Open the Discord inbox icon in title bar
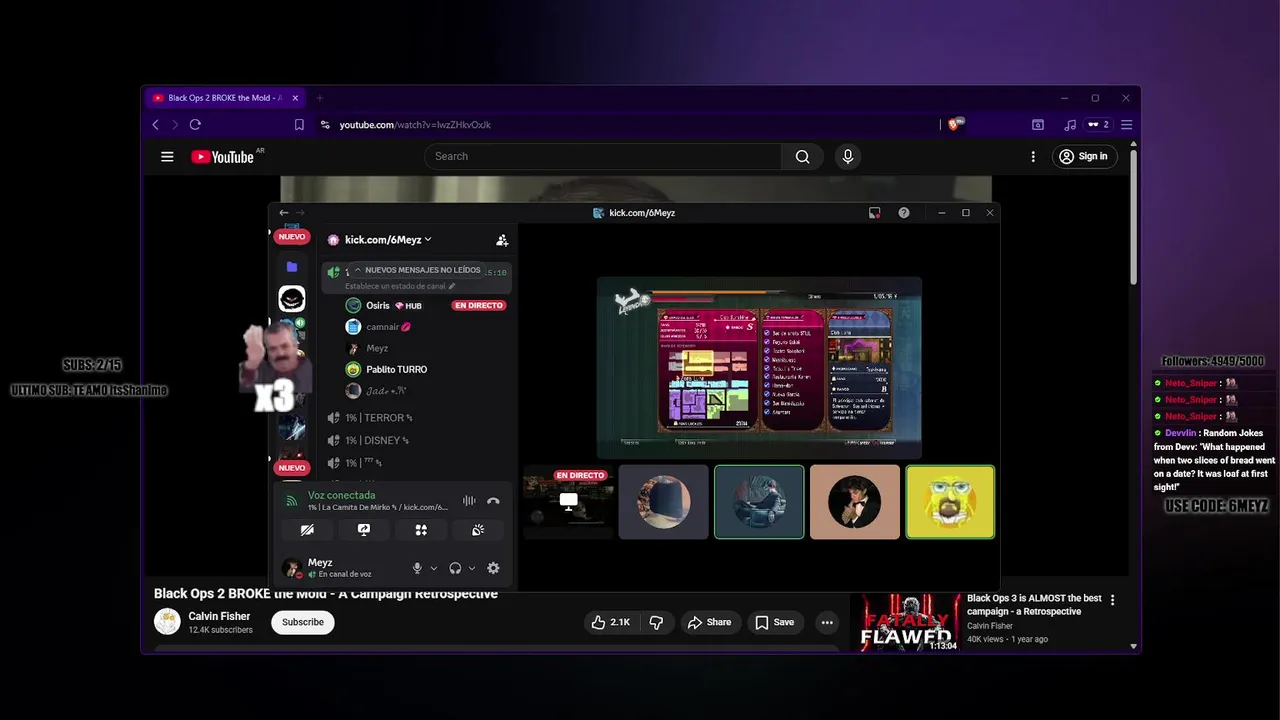 point(874,213)
